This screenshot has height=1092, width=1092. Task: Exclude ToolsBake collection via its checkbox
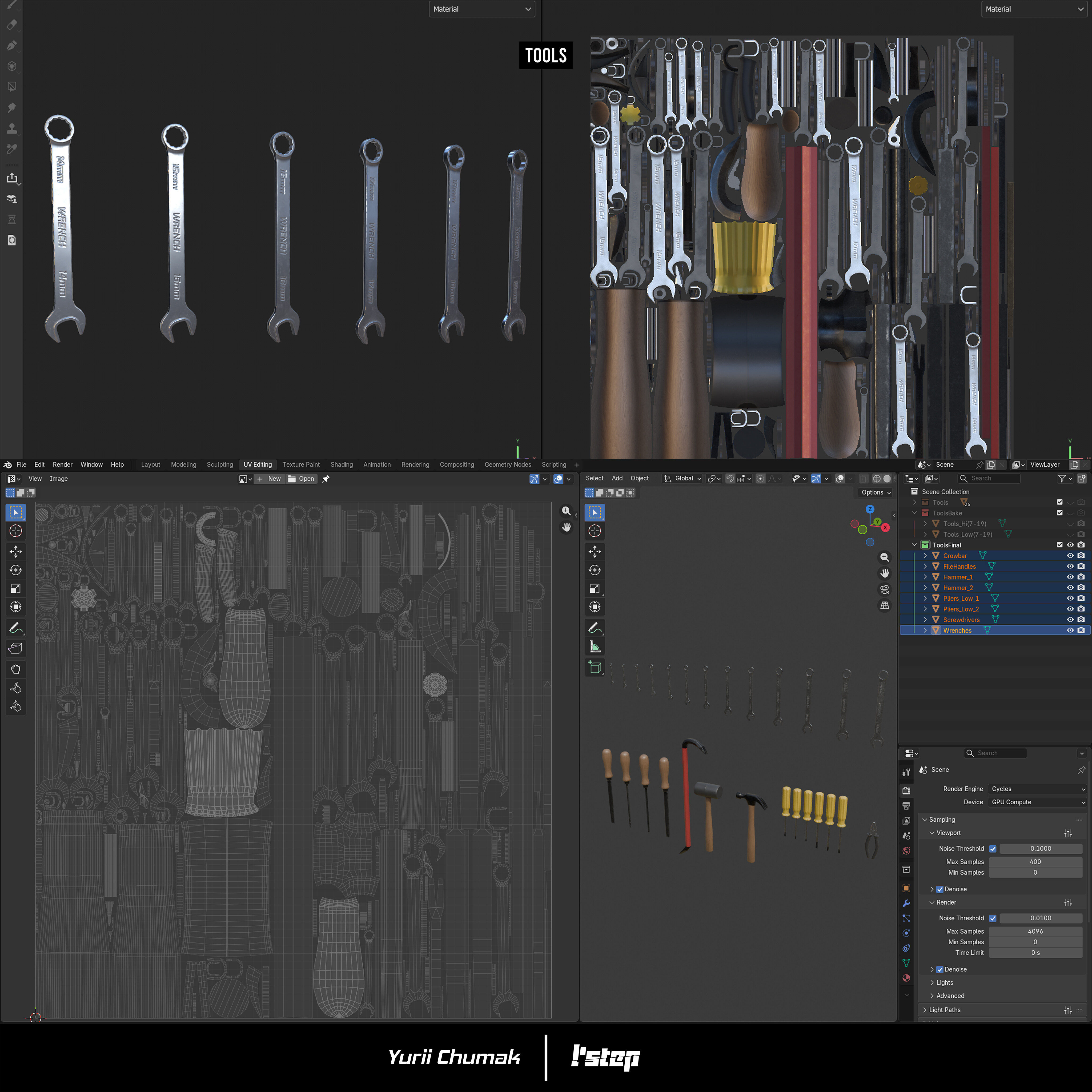[x=1060, y=513]
